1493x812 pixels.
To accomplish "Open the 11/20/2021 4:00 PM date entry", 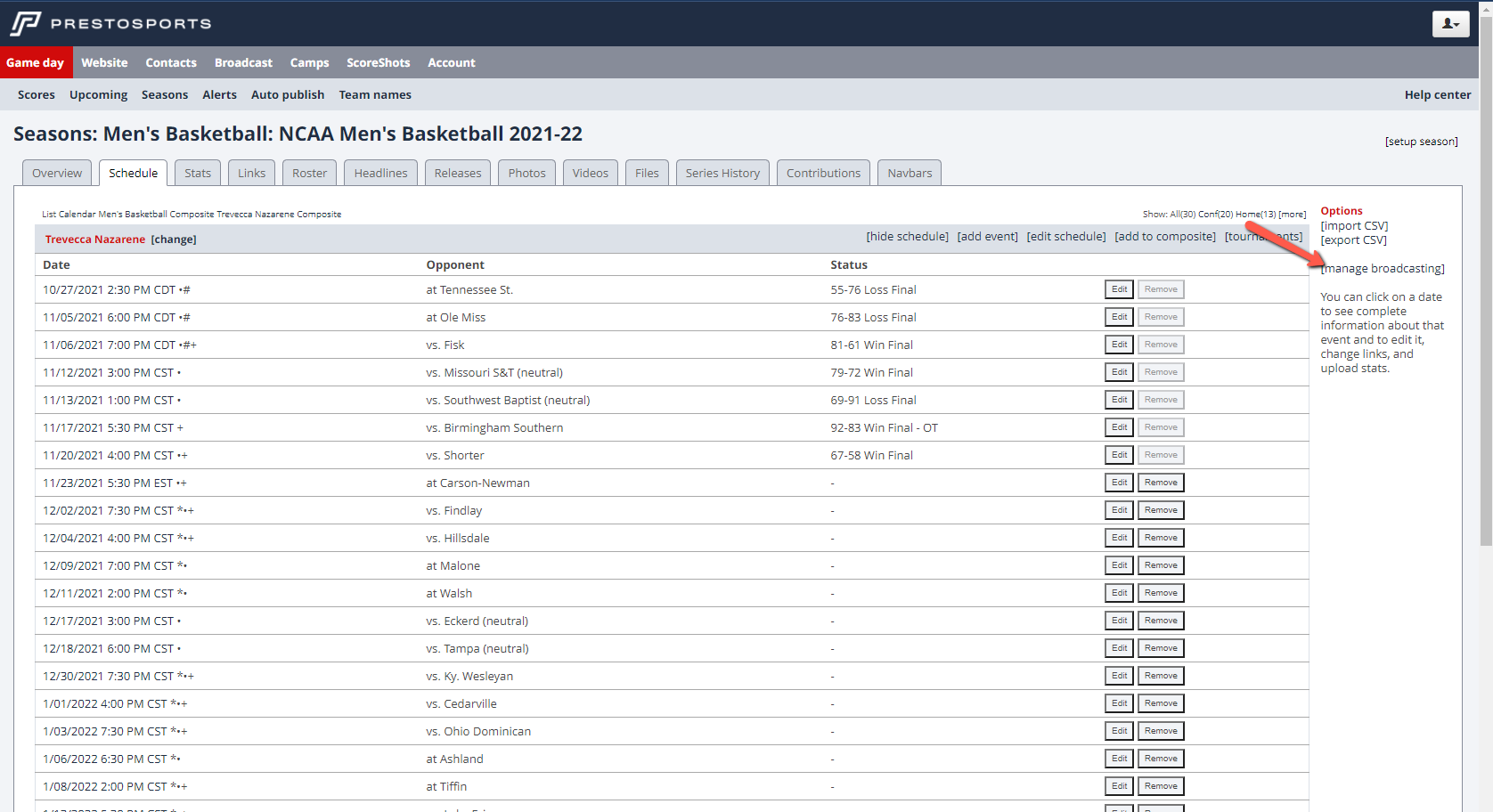I will point(108,456).
